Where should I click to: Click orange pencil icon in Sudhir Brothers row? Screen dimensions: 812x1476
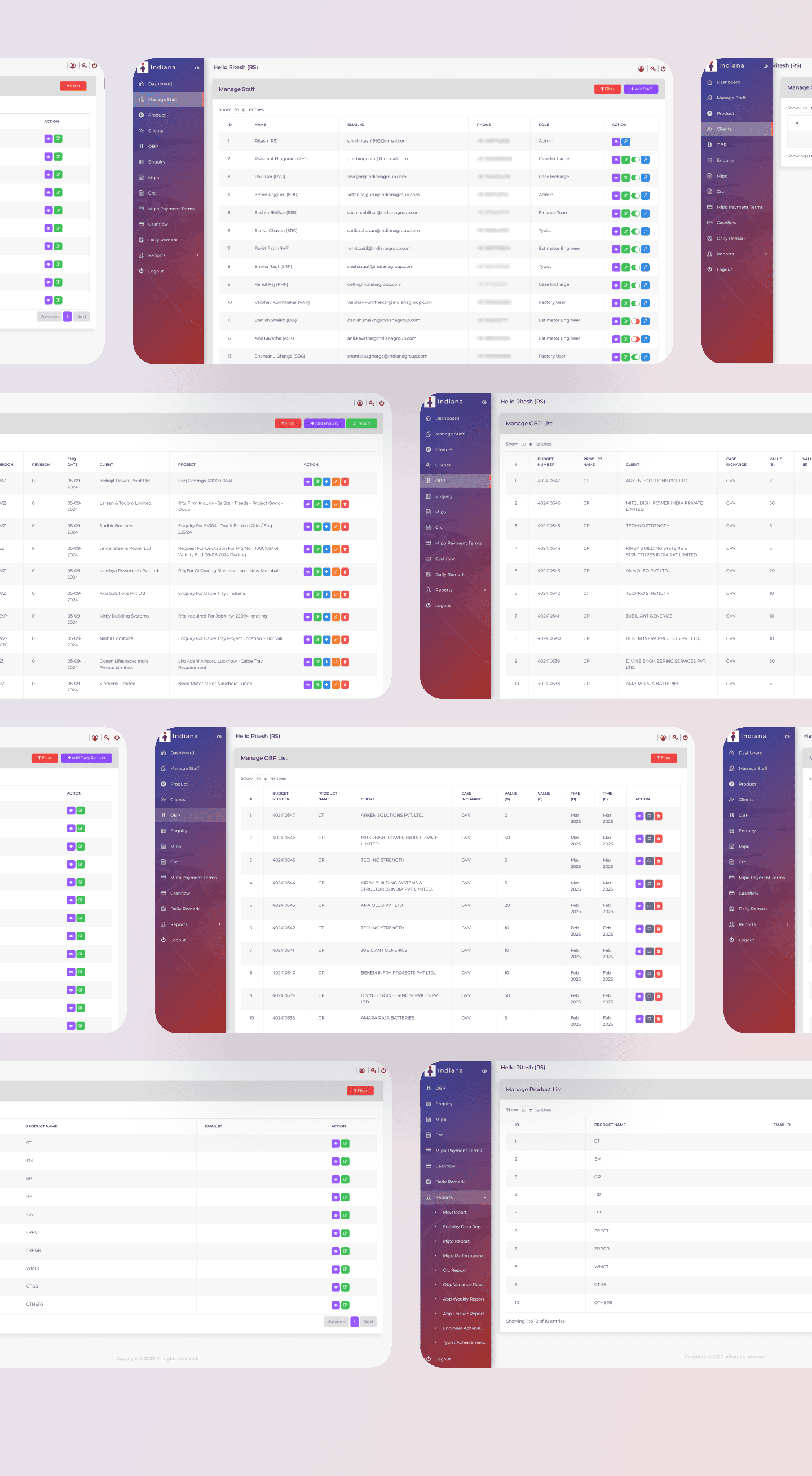coord(336,527)
